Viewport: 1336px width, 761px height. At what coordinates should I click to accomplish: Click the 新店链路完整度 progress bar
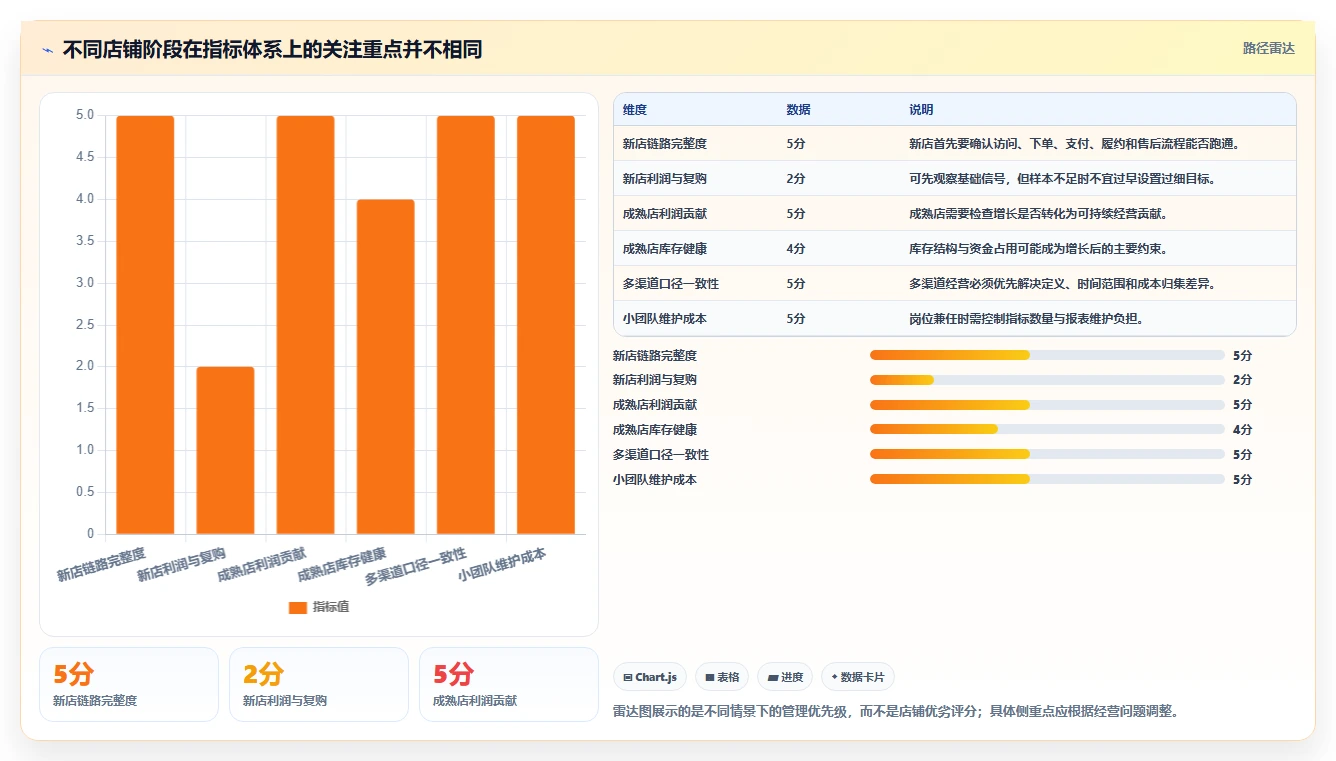pos(1047,355)
